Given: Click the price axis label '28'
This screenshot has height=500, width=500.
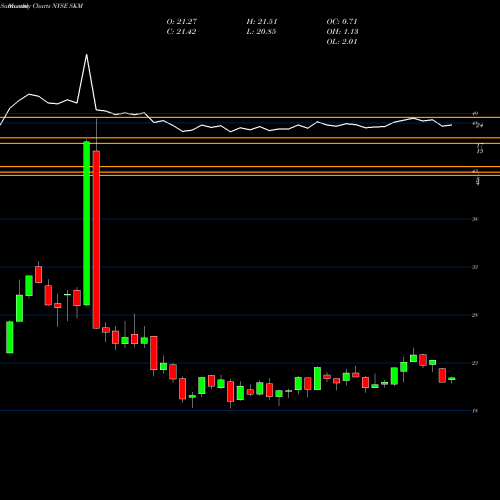Looking at the screenshot, I should [x=475, y=315].
